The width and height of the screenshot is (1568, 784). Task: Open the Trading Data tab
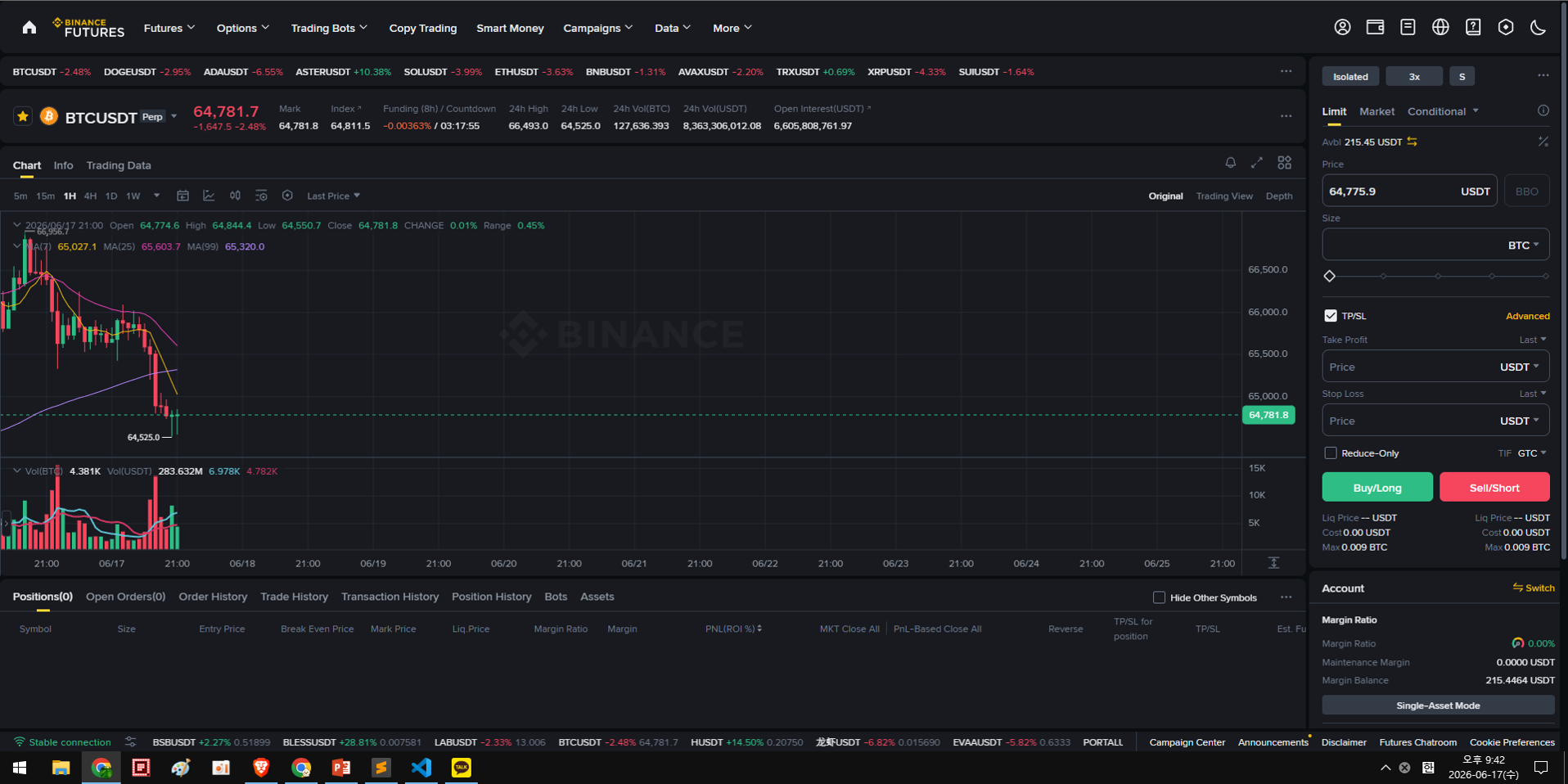pyautogui.click(x=119, y=165)
